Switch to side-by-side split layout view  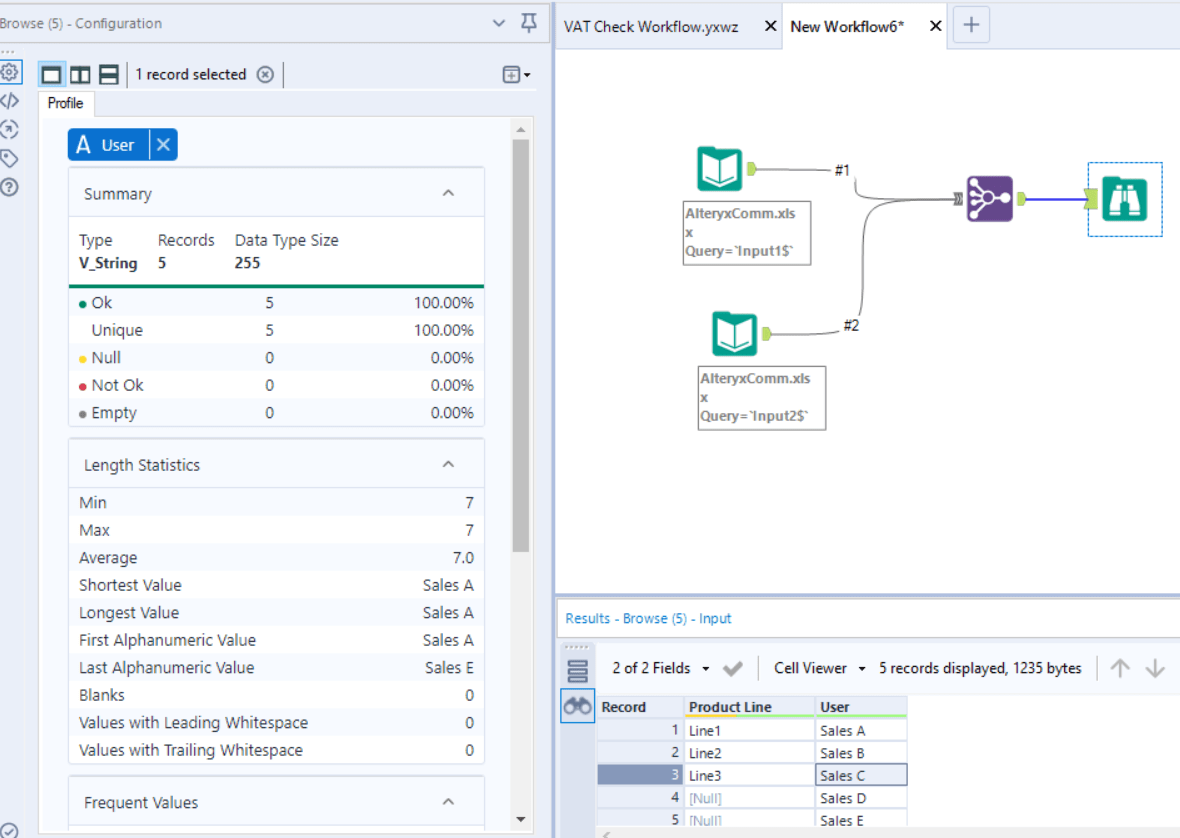tap(81, 74)
